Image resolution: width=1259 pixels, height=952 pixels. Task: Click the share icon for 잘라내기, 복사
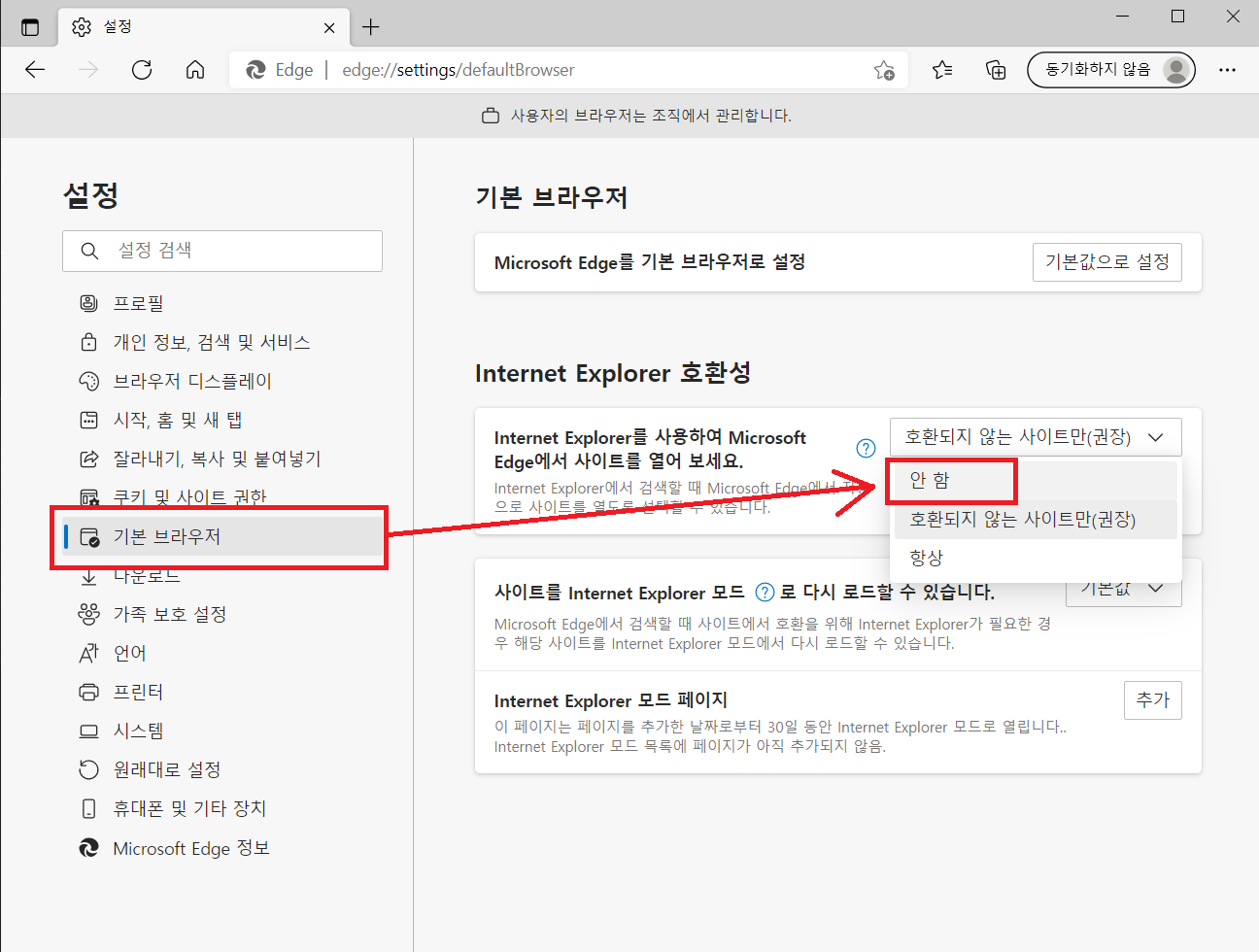88,459
